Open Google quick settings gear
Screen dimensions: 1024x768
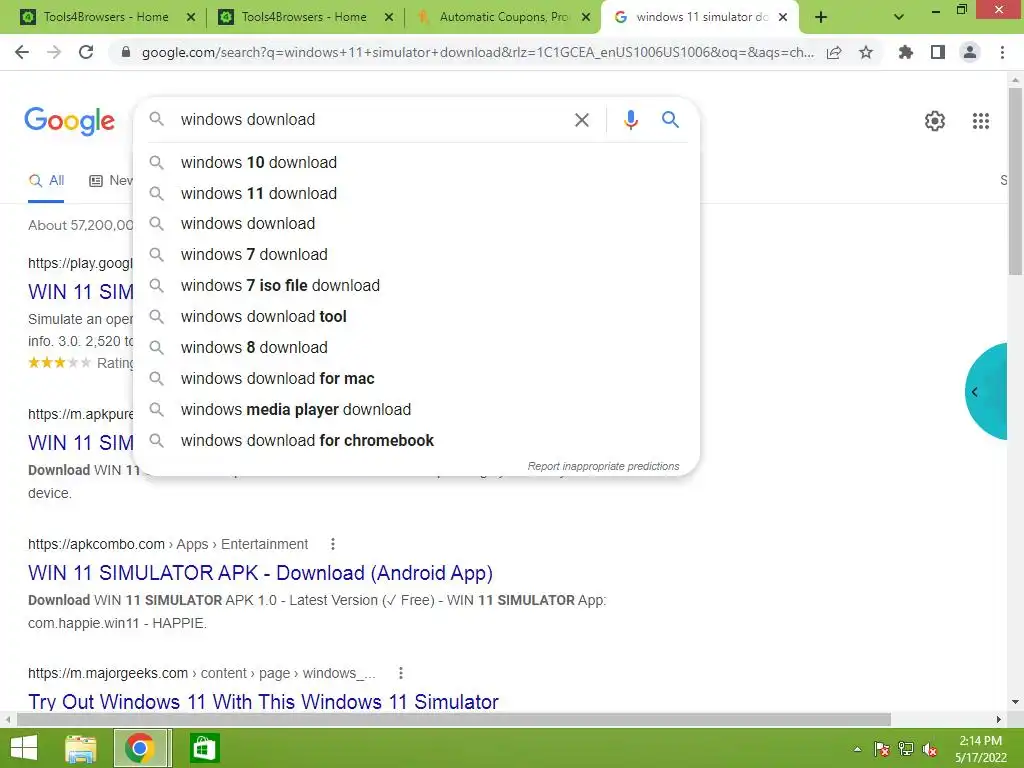click(935, 121)
